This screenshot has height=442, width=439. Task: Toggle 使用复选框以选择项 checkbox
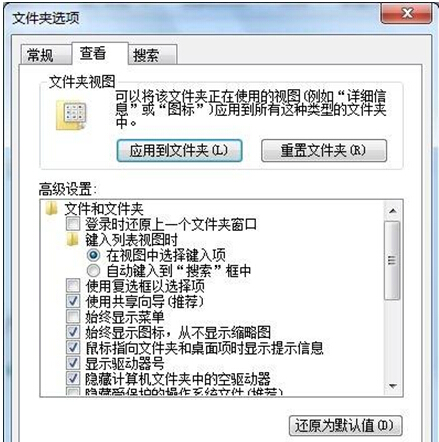(x=73, y=286)
